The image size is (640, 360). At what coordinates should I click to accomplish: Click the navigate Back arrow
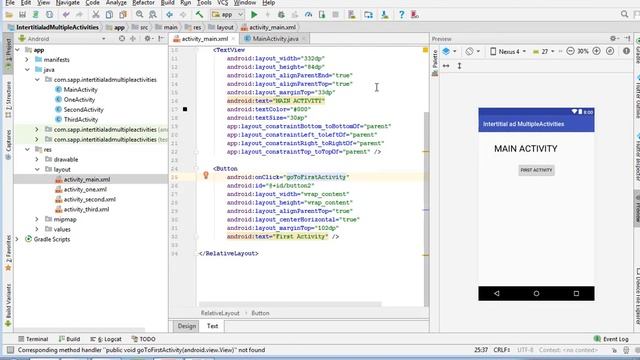coord(169,15)
